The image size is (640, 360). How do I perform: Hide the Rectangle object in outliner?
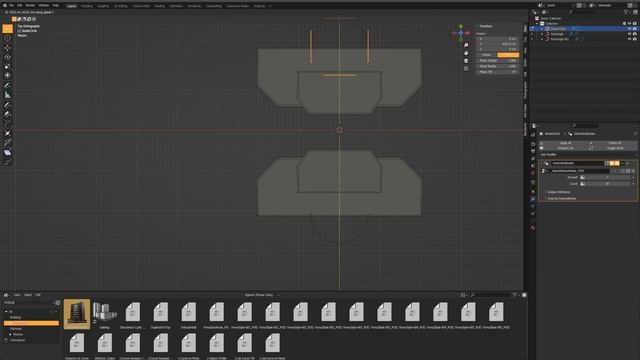pos(629,34)
